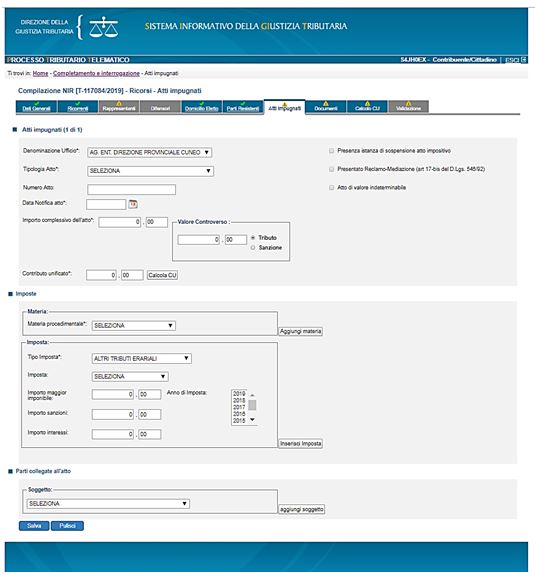
Task: Click the Numero Atto input field
Action: coord(132,190)
